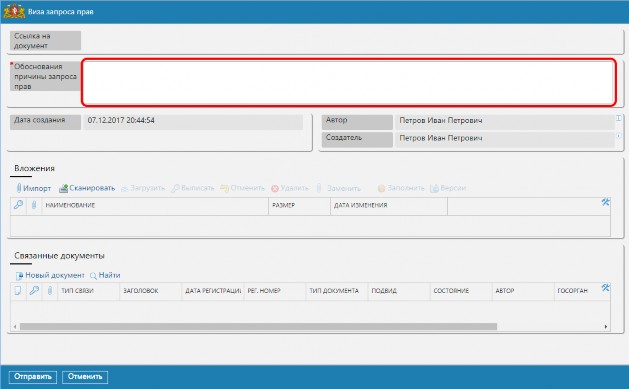Sort attachments by Наименование column
Image resolution: width=629 pixels, height=389 pixels.
click(155, 205)
